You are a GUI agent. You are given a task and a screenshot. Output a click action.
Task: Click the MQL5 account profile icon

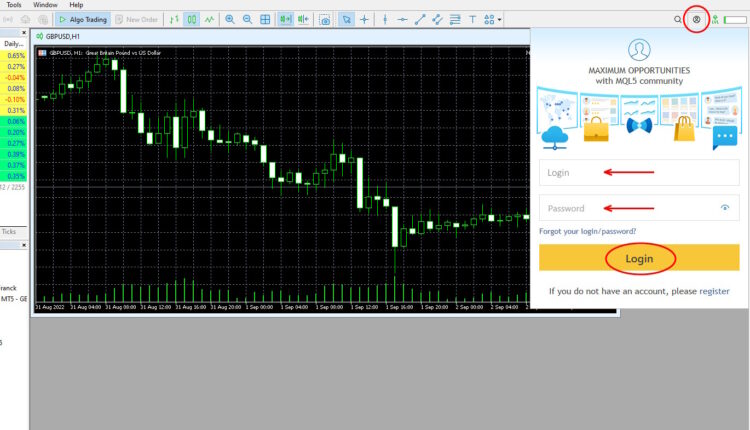pos(696,19)
